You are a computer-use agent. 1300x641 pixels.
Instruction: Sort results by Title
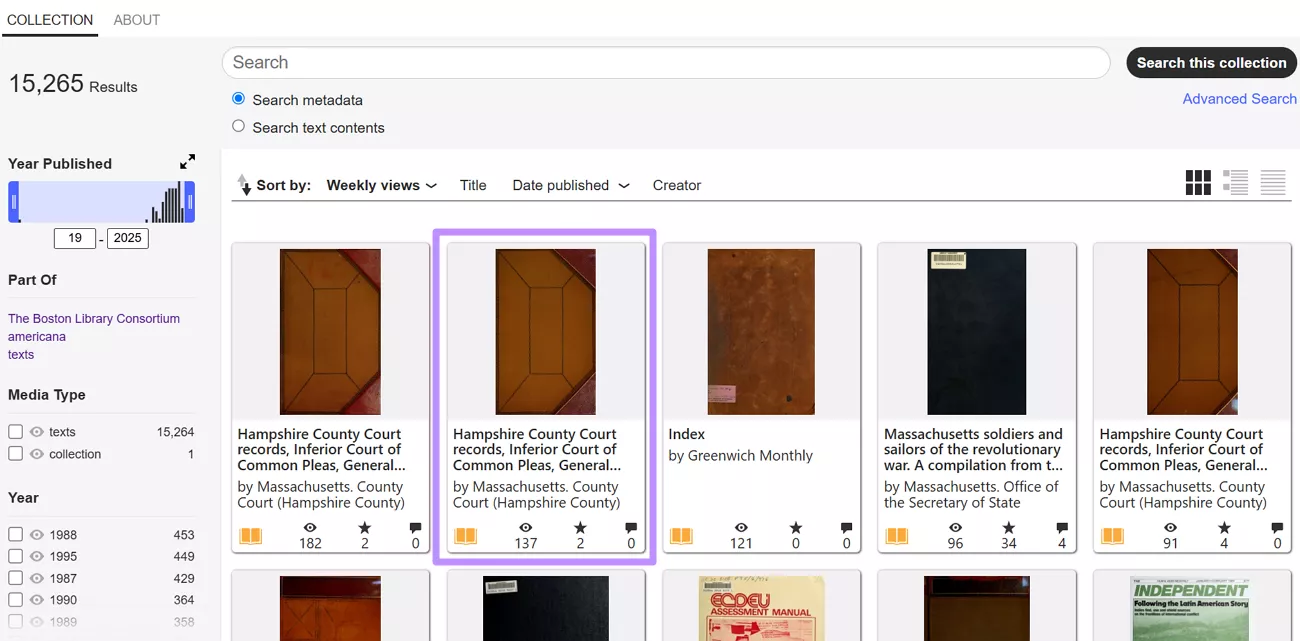(x=472, y=185)
